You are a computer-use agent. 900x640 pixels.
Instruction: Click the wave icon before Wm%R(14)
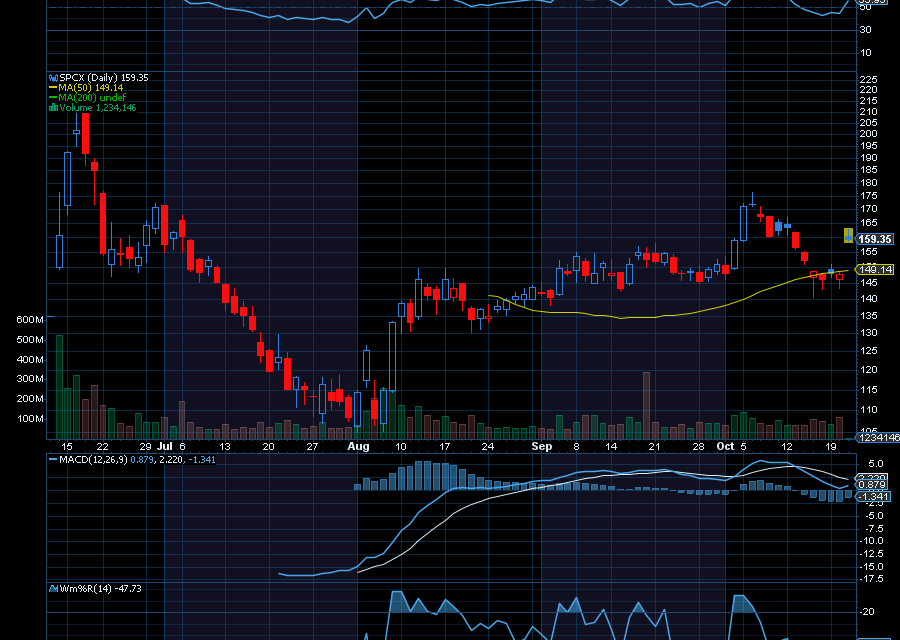point(53,588)
